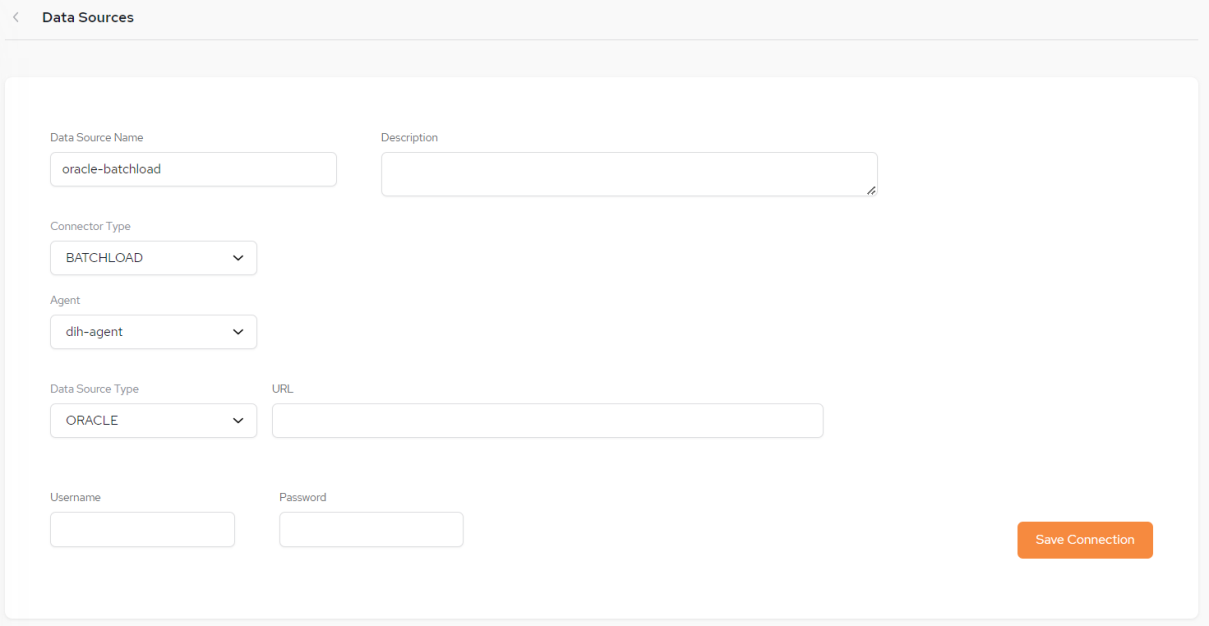Click the Data Source Name label
The height and width of the screenshot is (626, 1209).
click(x=97, y=138)
